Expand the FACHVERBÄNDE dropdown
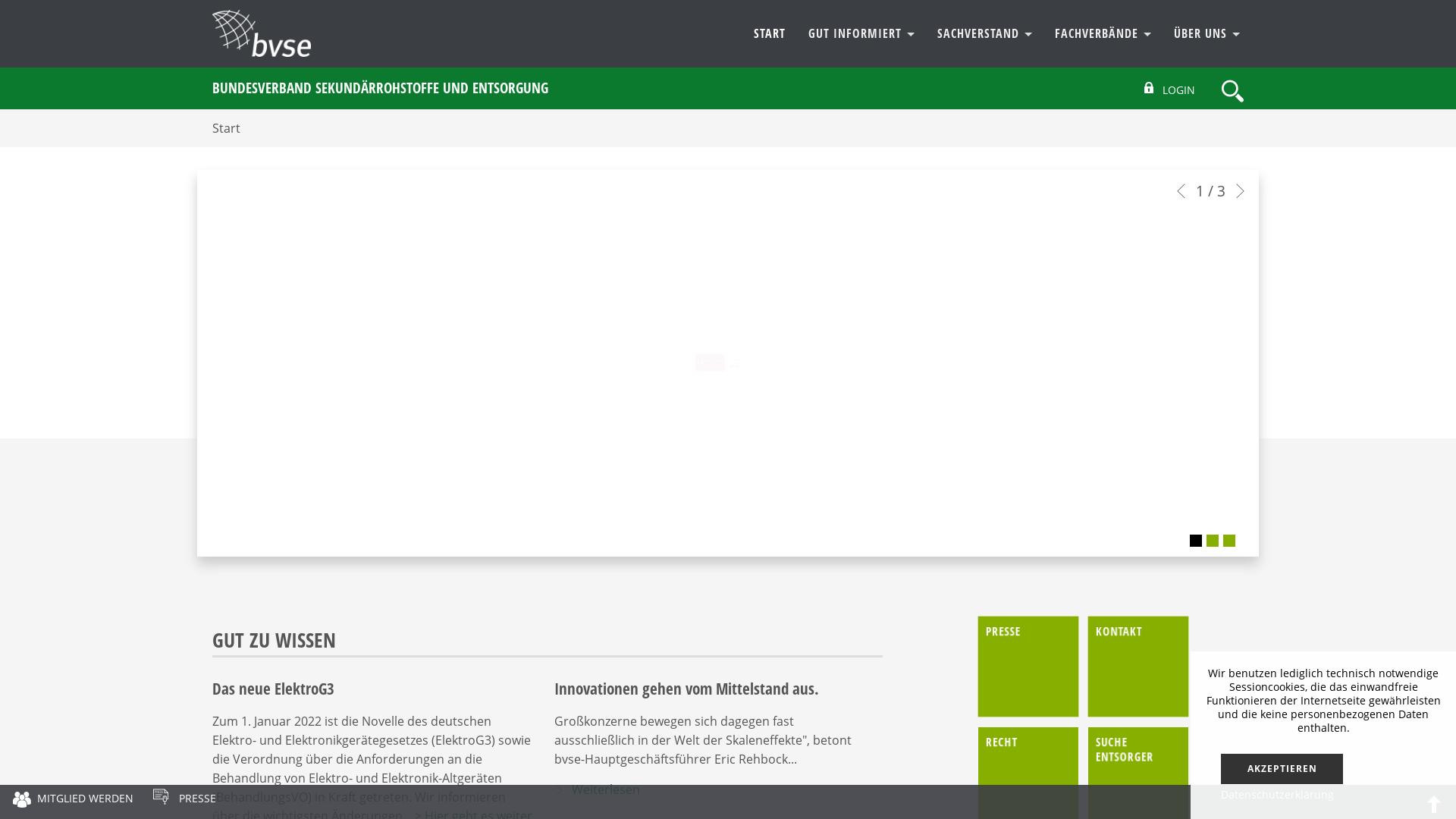The image size is (1456, 819). [x=1097, y=33]
